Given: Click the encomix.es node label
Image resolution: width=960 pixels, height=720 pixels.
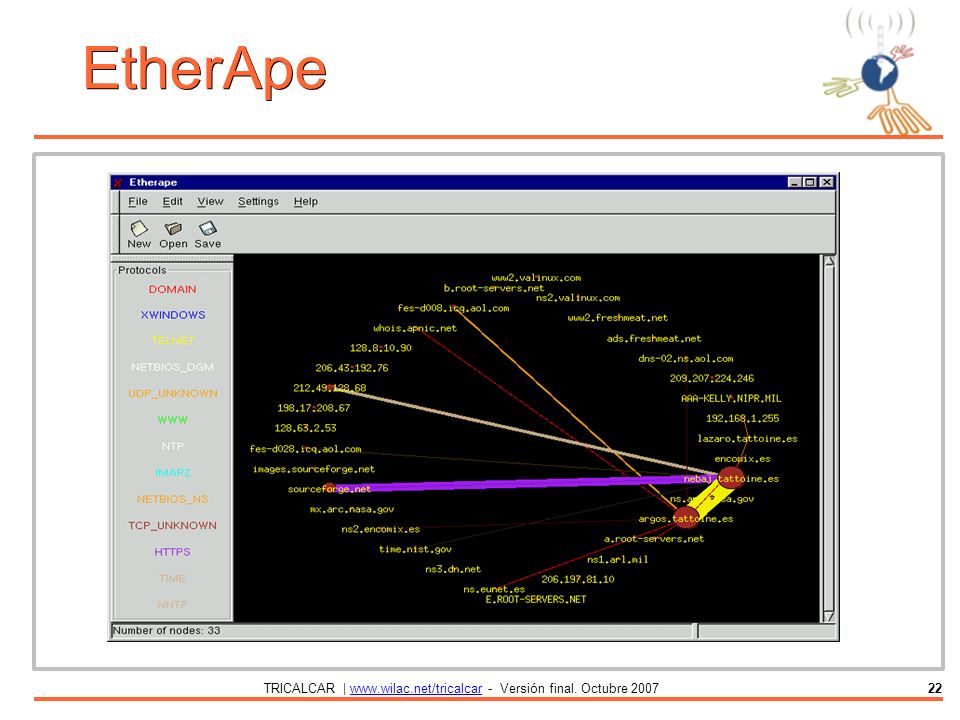Looking at the screenshot, I should point(743,459).
